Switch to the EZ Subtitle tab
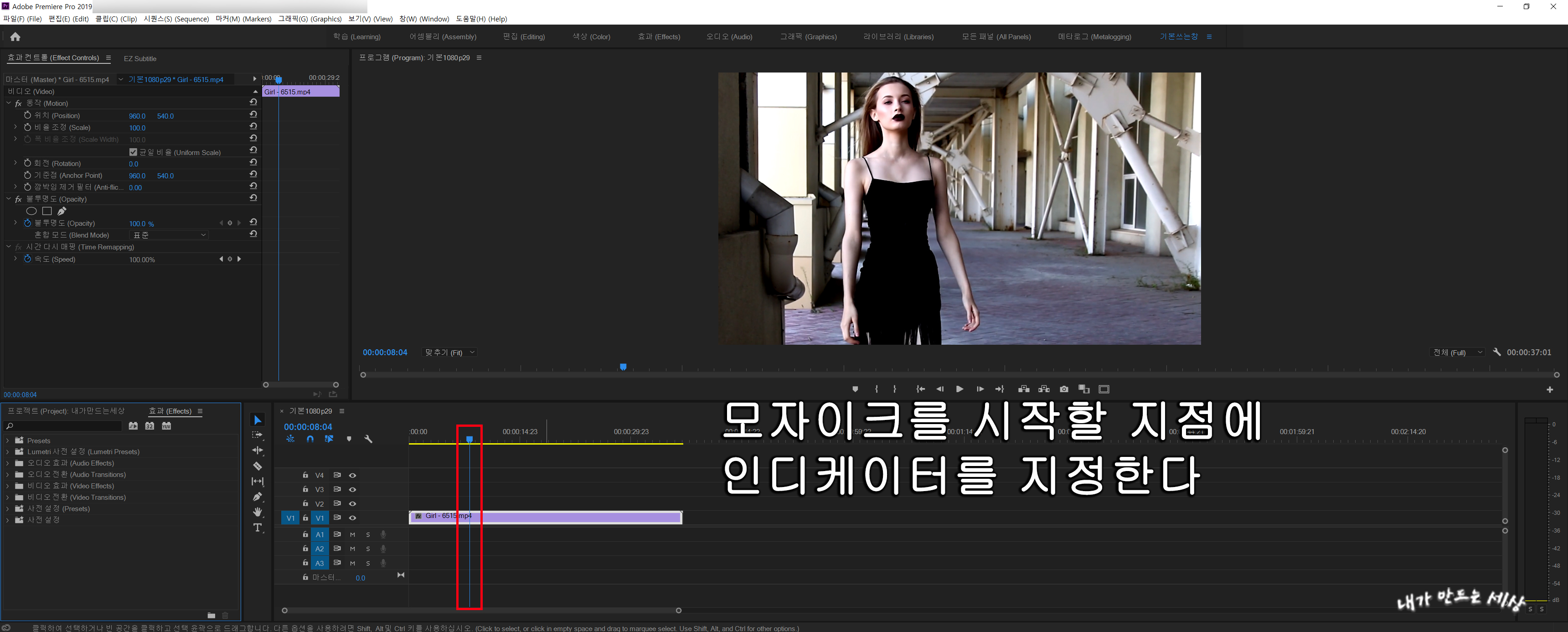The height and width of the screenshot is (632, 1568). pyautogui.click(x=140, y=58)
